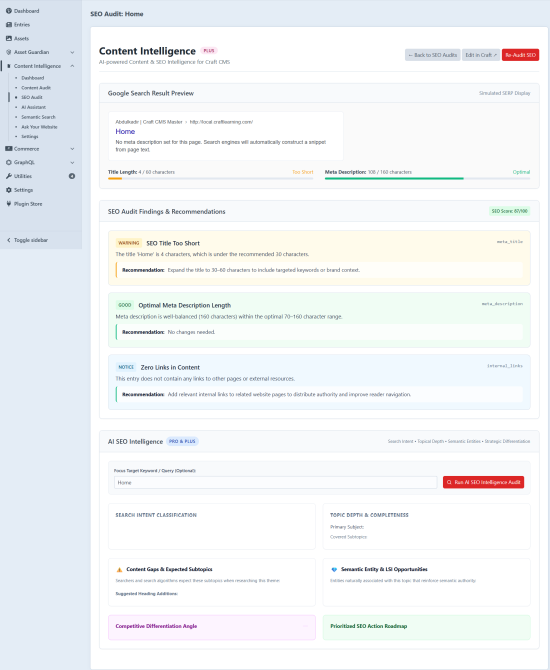The image size is (550, 670).
Task: Click the Focus Target Keyword input field
Action: click(x=276, y=482)
